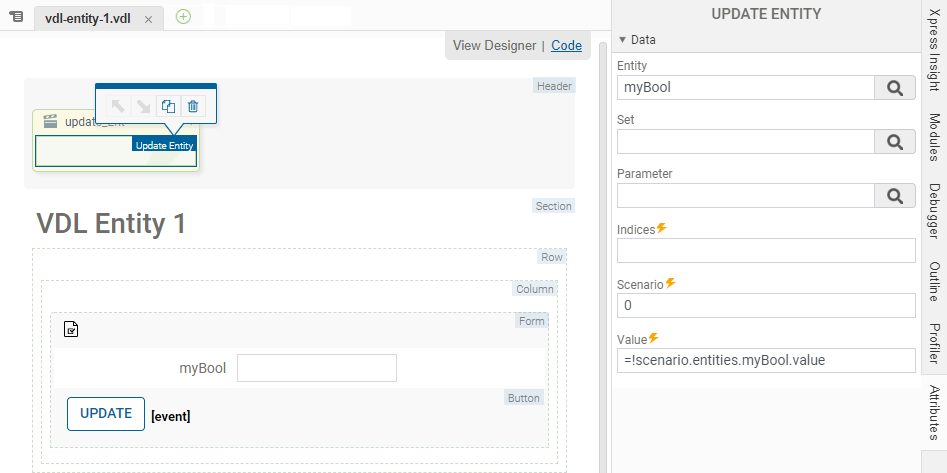Screen dimensions: 947x473
Task: Open the Parameter search lookup
Action: [895, 196]
